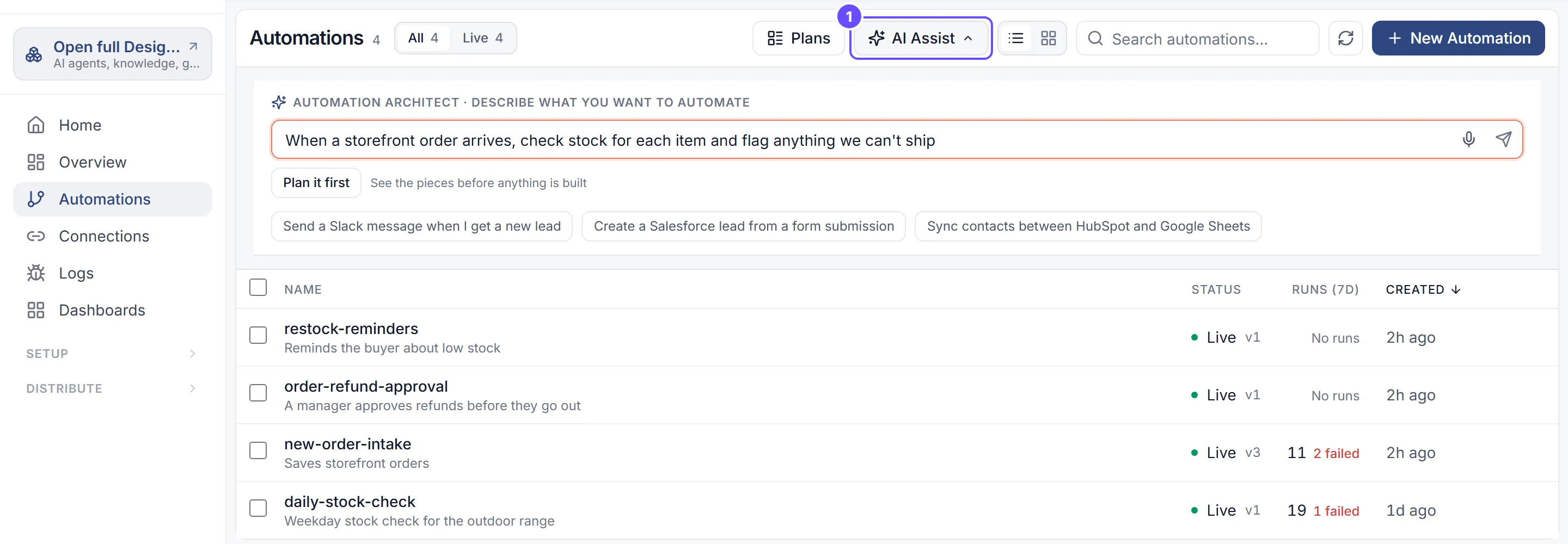Choose the HubSpot and Google Sheets sync suggestion
Image resolution: width=1568 pixels, height=544 pixels.
click(x=1088, y=226)
